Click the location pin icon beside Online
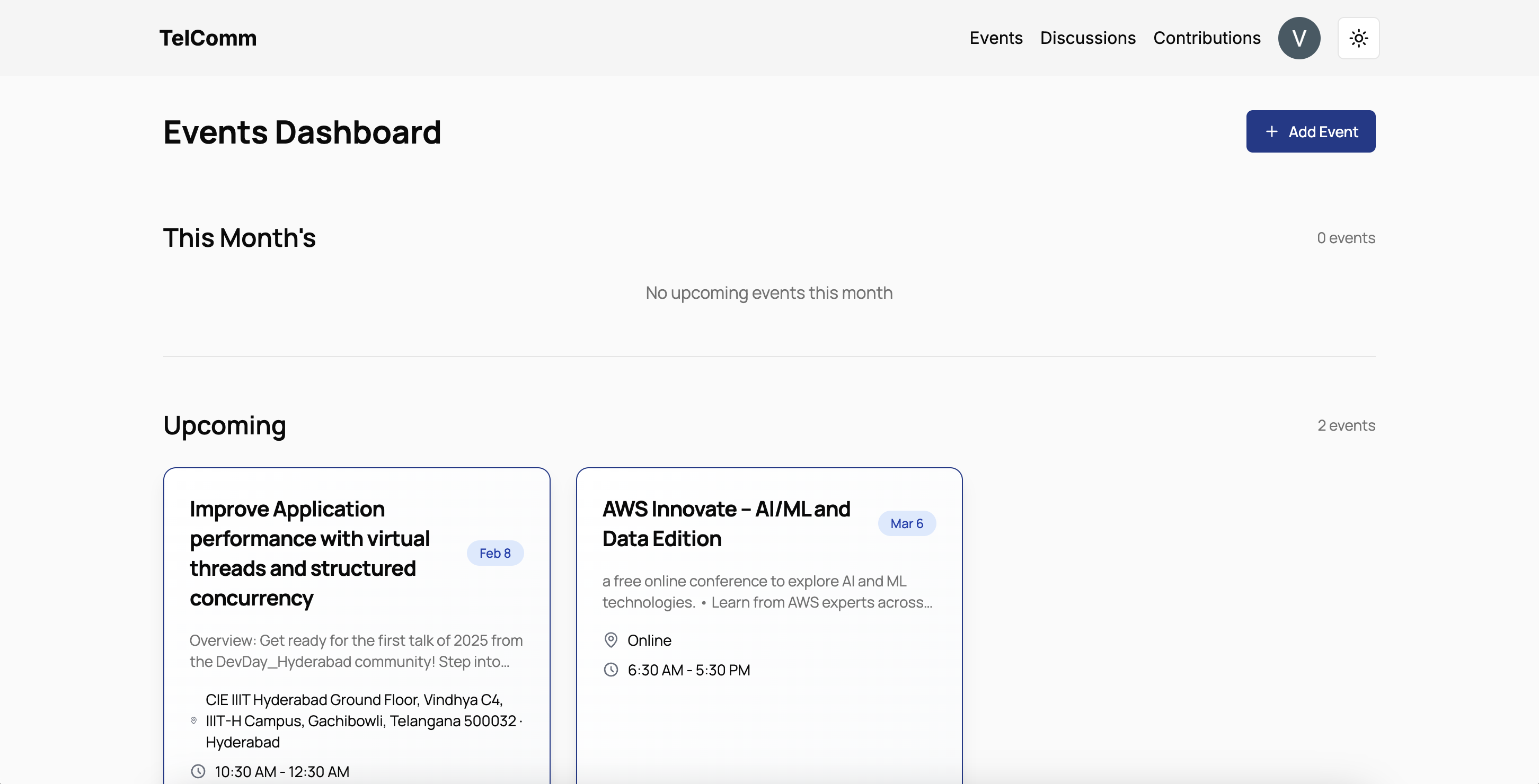The image size is (1539, 784). (611, 640)
